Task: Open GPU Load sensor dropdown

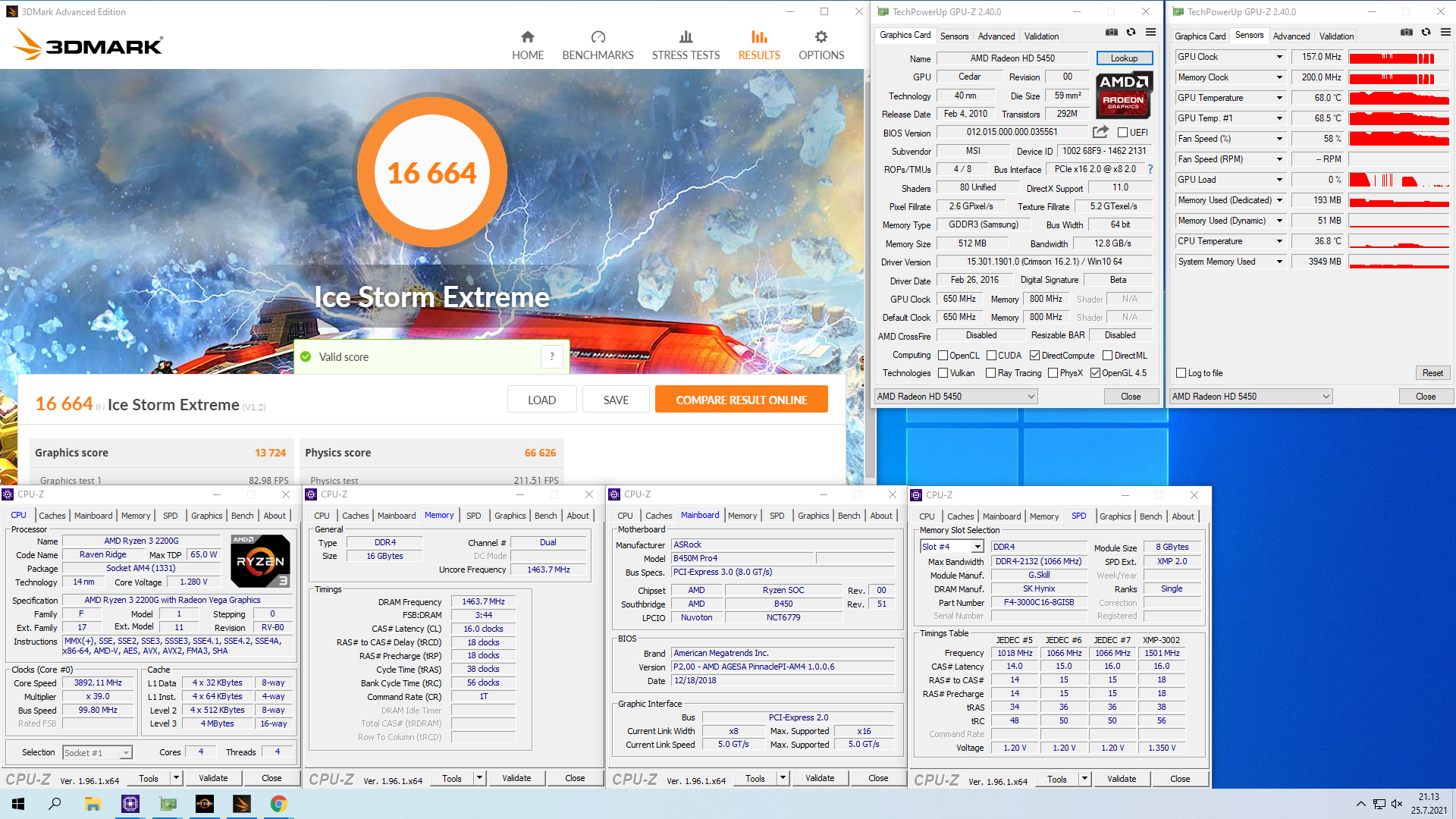Action: click(x=1279, y=180)
